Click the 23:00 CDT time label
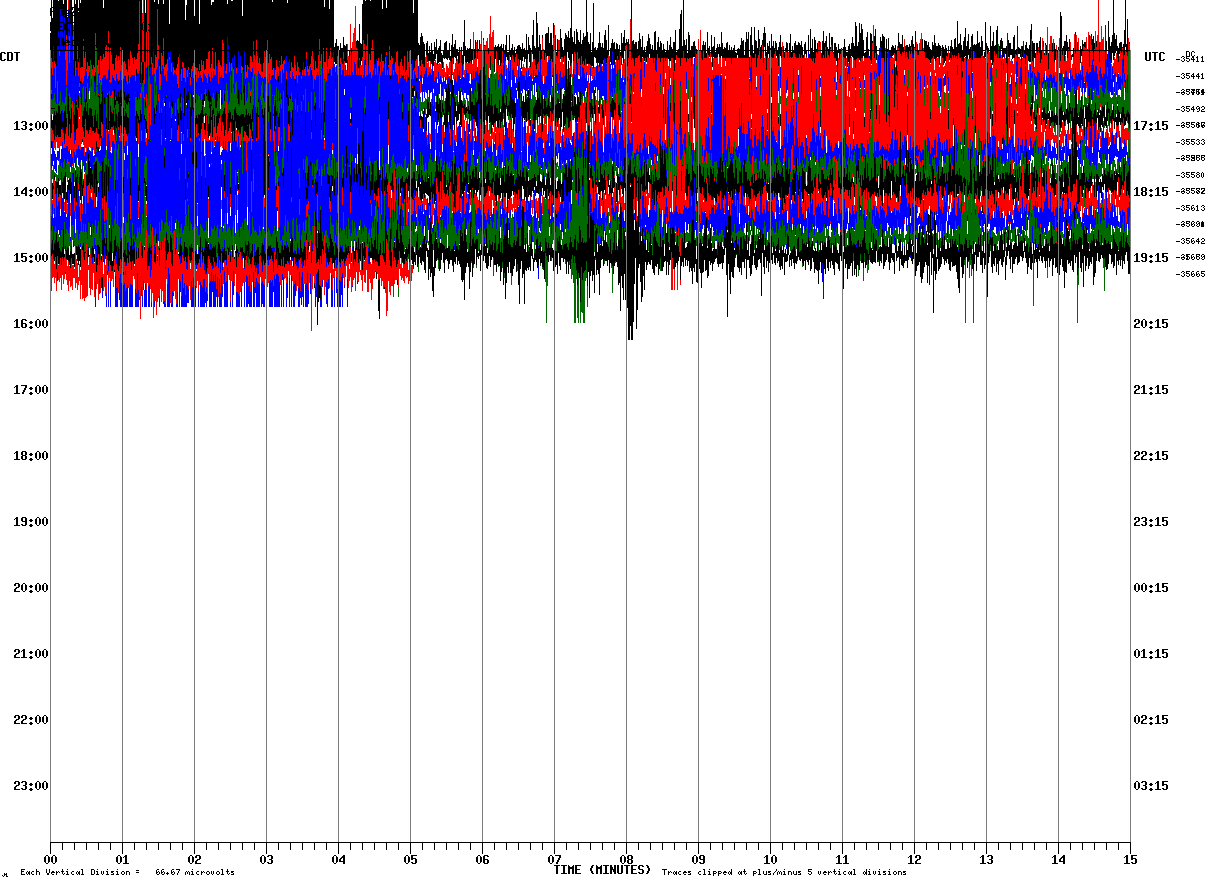Screen dimensions: 1210x886 (30, 786)
